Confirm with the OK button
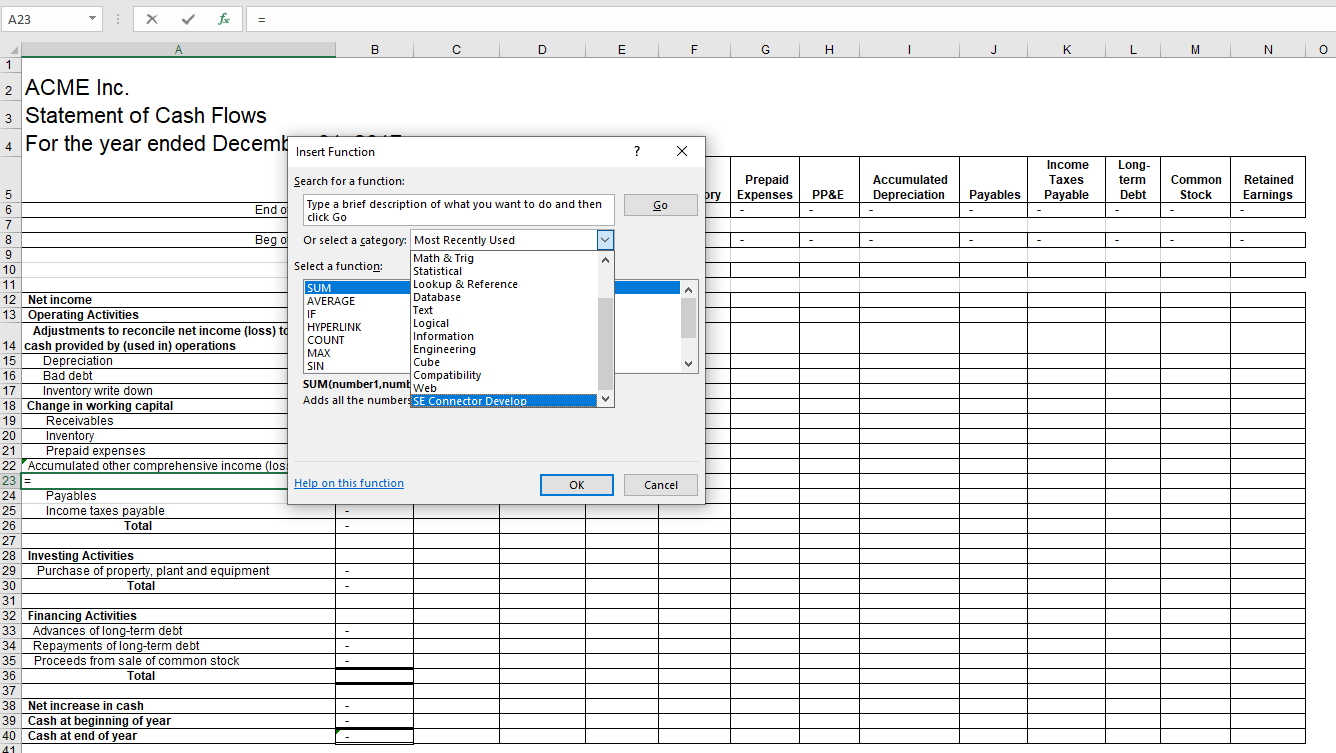Image resolution: width=1336 pixels, height=753 pixels. (576, 485)
